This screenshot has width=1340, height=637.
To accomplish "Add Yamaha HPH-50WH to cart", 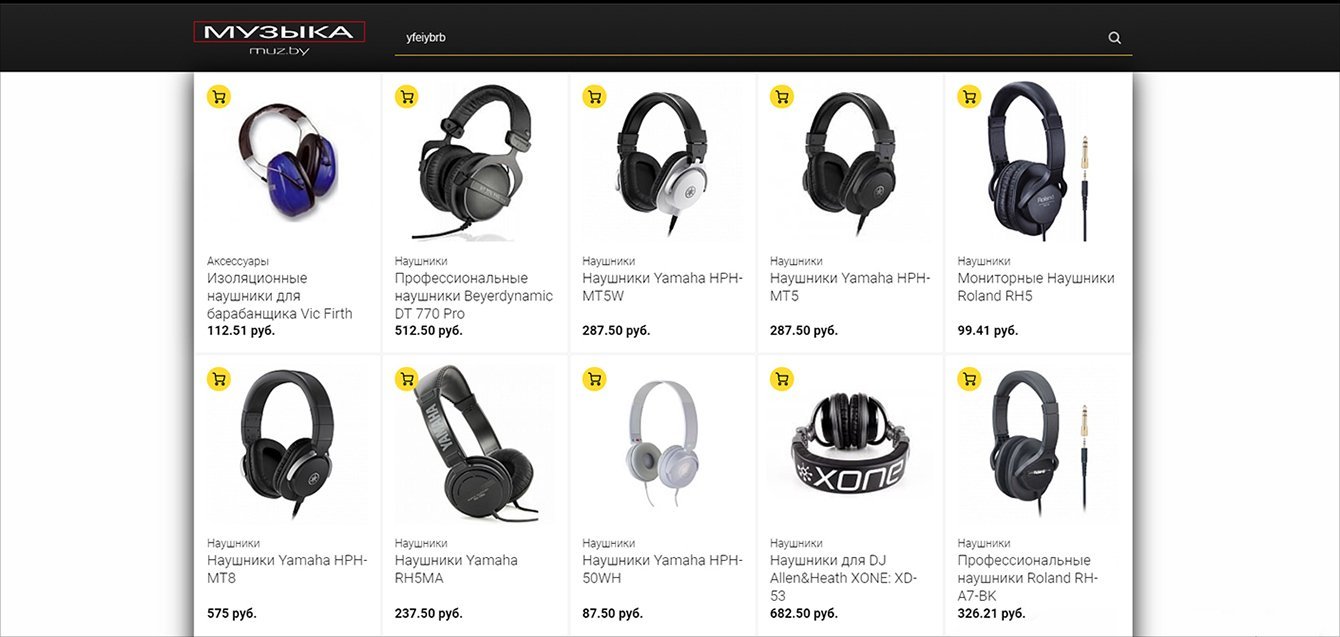I will (x=594, y=379).
